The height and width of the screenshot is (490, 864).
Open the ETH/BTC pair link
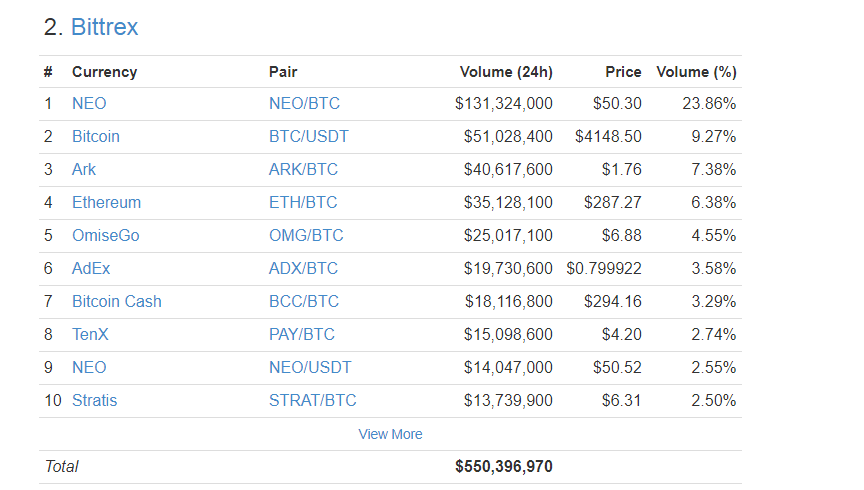(303, 202)
